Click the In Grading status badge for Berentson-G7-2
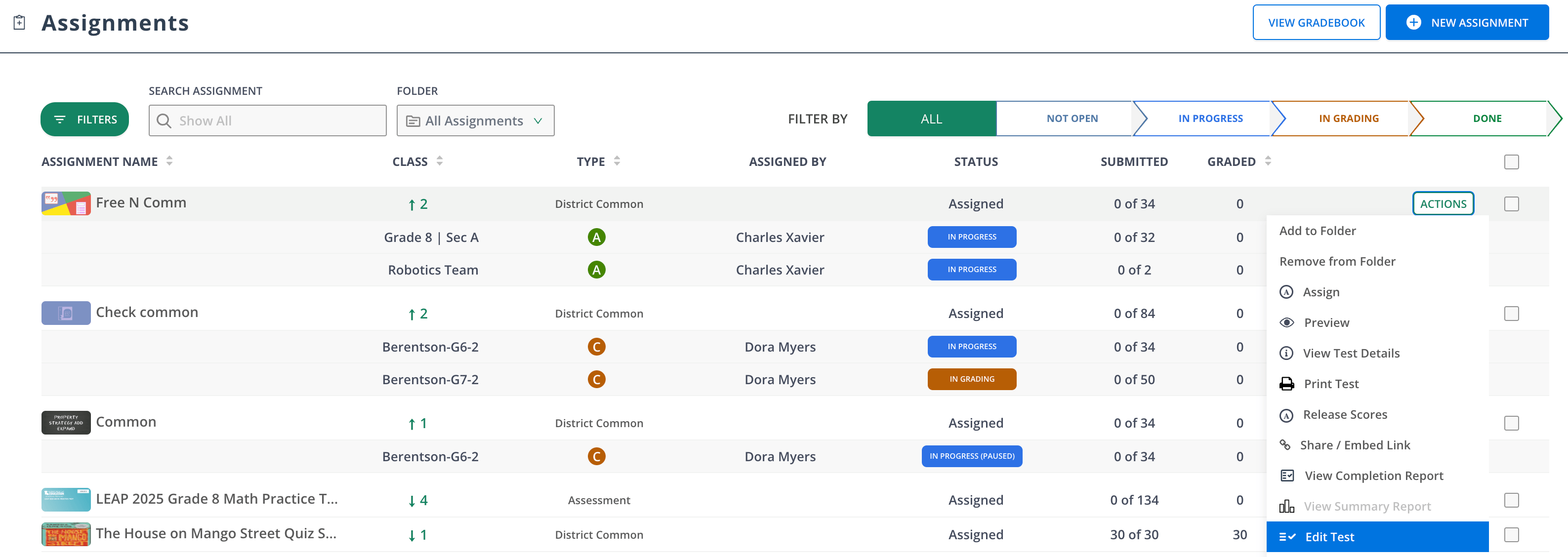1568x557 pixels. (971, 379)
